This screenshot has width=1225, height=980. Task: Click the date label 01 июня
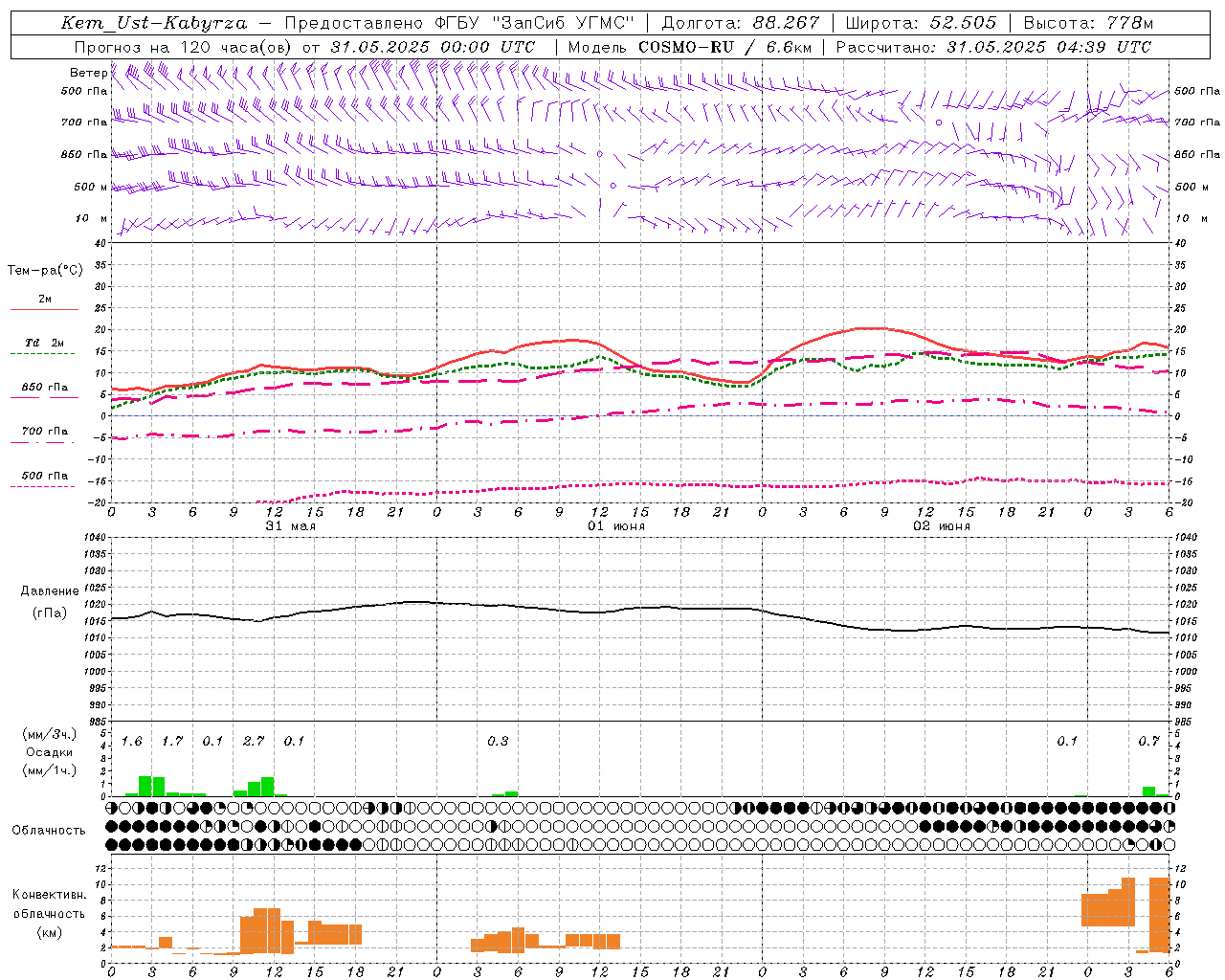(616, 526)
